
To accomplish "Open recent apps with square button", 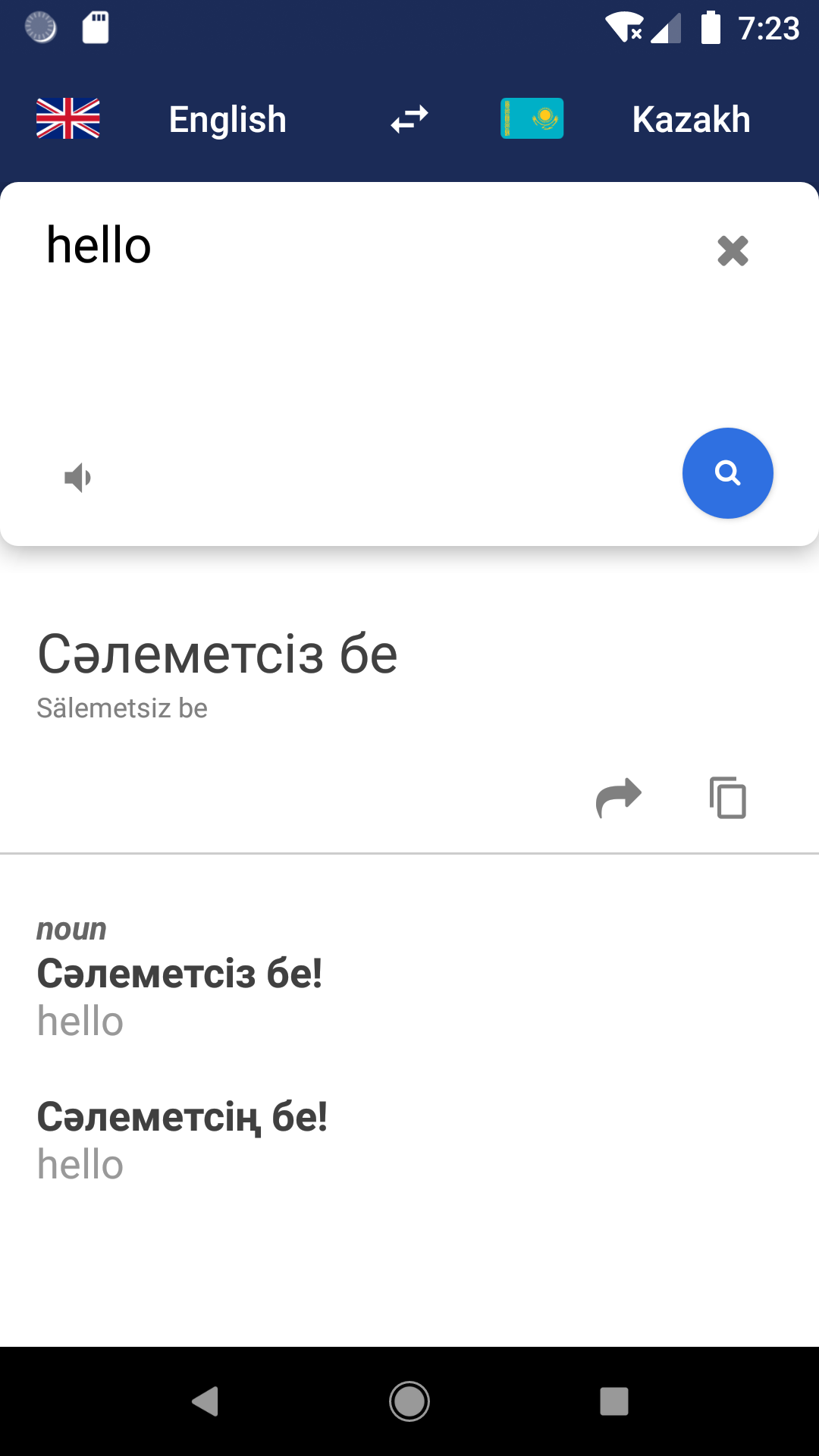I will point(613,1401).
